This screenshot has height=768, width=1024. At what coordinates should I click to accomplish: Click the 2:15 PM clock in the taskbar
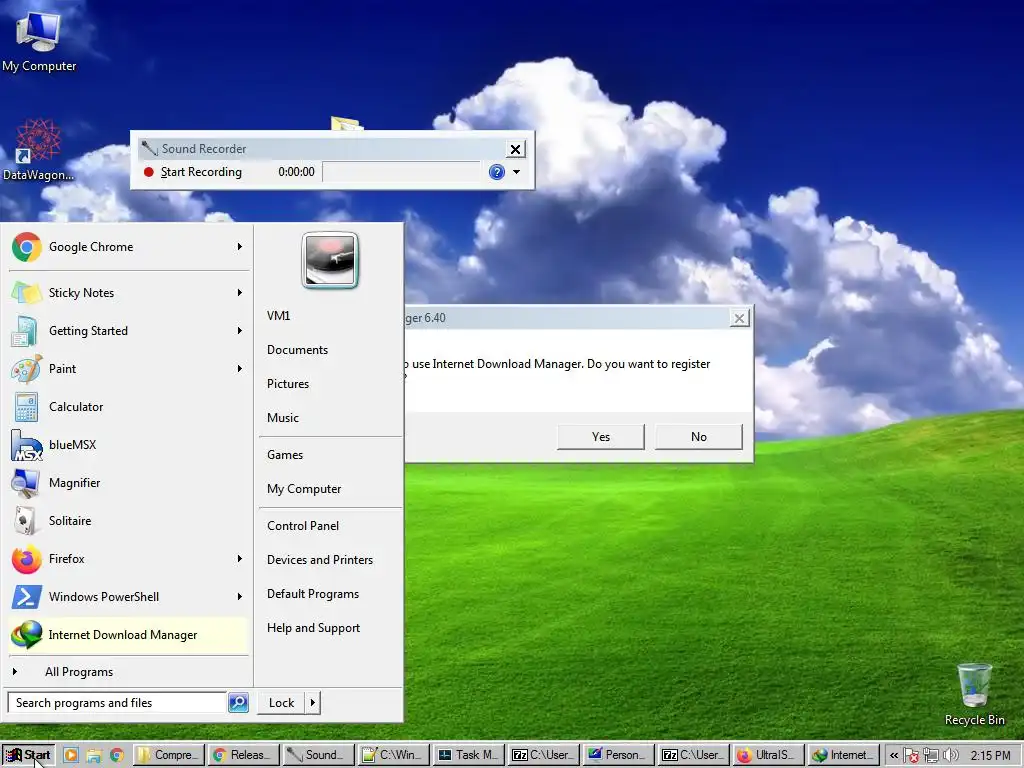[x=990, y=755]
